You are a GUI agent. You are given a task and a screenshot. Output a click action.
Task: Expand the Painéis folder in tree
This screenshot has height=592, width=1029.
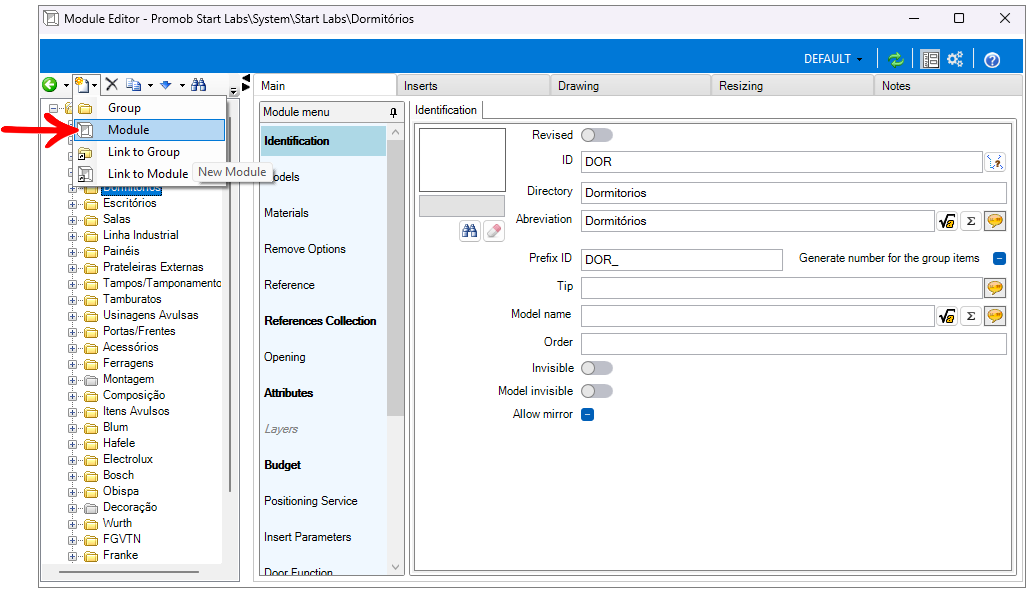(73, 251)
